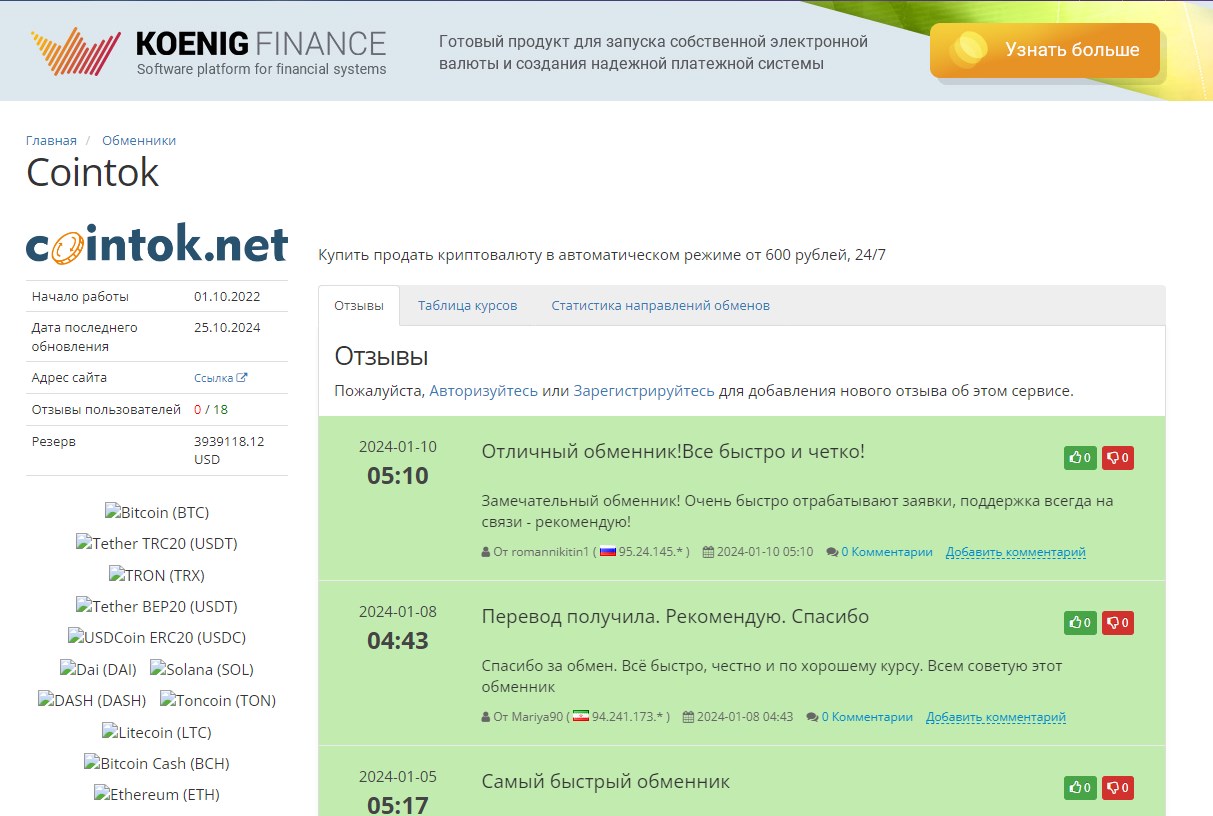Click review title 'Отличный обменник!Все быстро и четко!'

coord(673,451)
